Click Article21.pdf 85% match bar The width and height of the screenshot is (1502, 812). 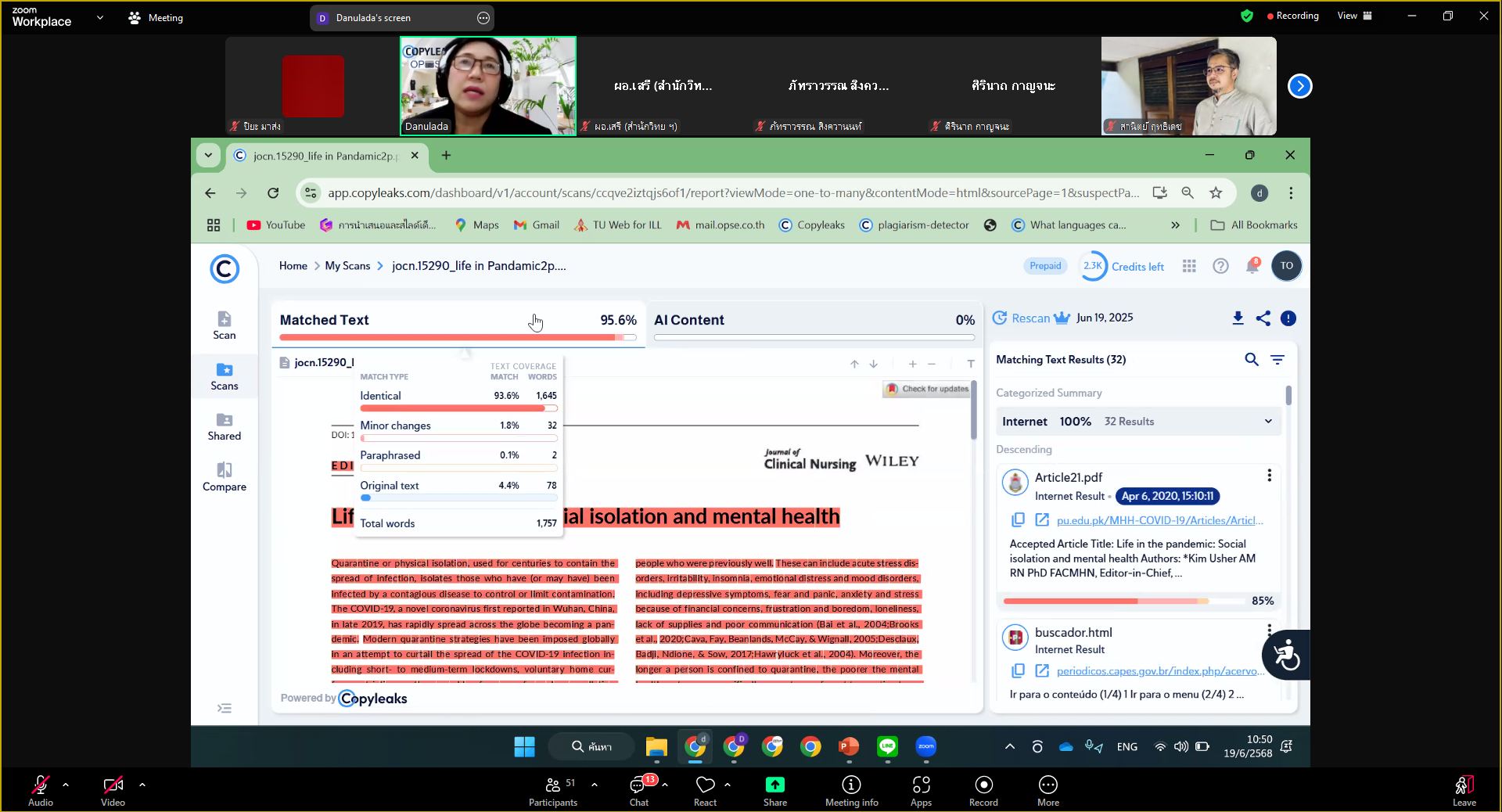coord(1124,601)
